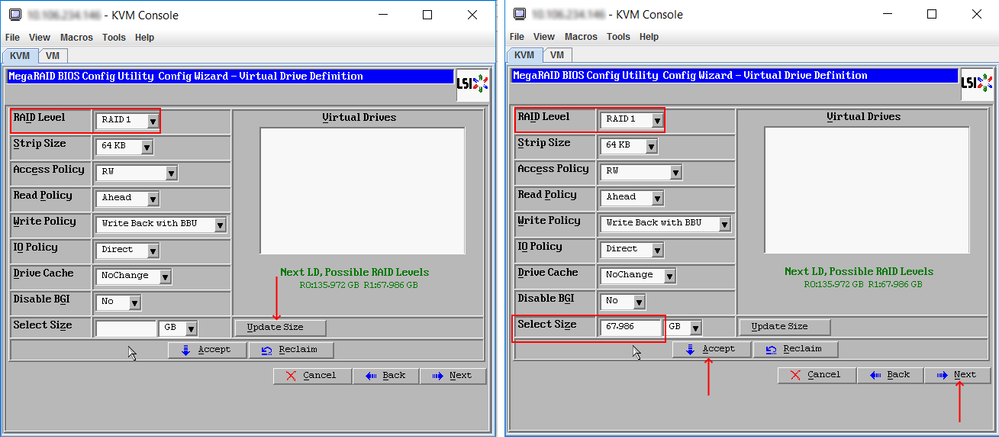Open Read Policy dropdown in left window
The height and width of the screenshot is (437, 999).
pyautogui.click(x=127, y=198)
